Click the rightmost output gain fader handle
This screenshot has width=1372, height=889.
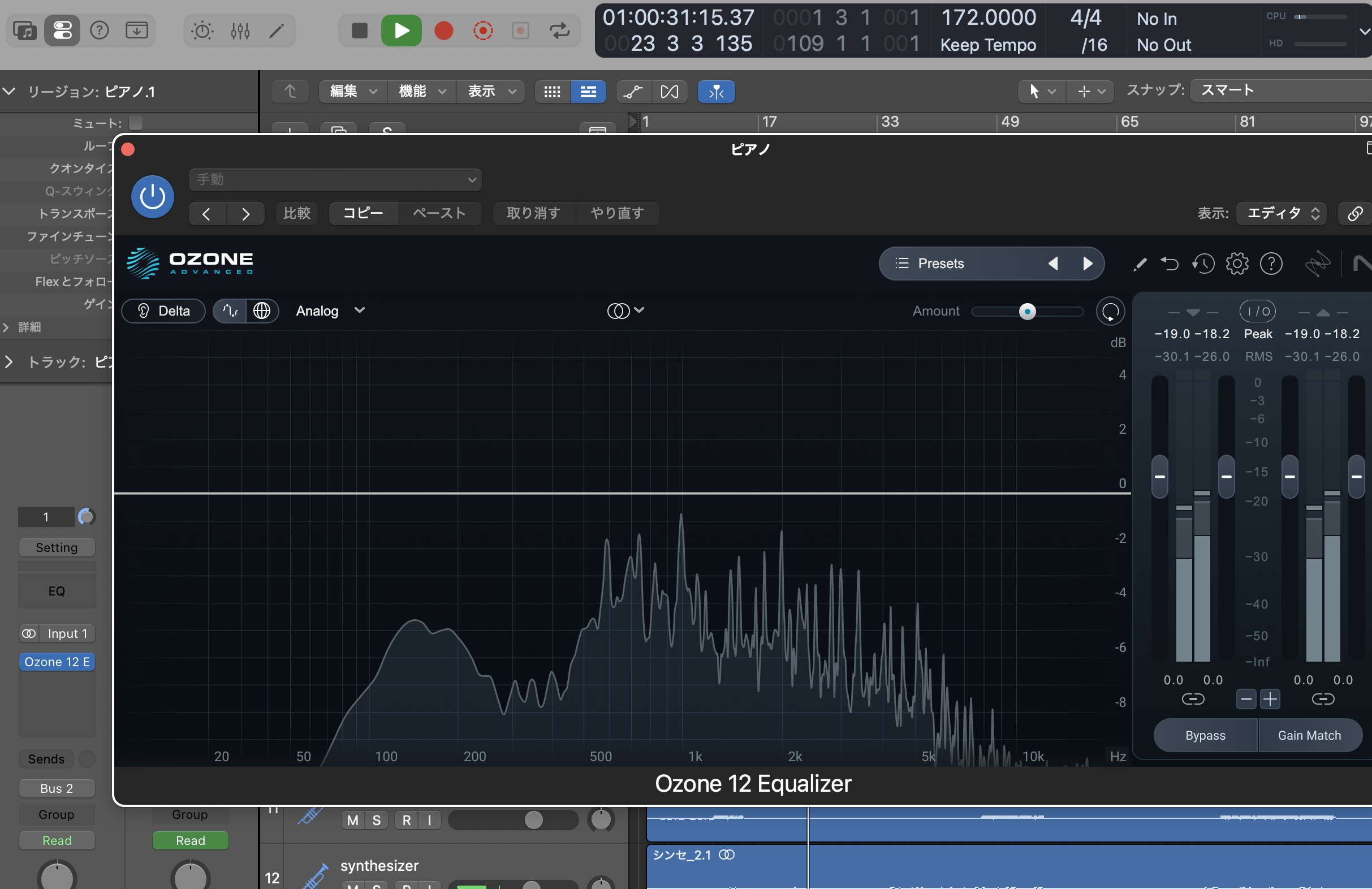tap(1356, 477)
